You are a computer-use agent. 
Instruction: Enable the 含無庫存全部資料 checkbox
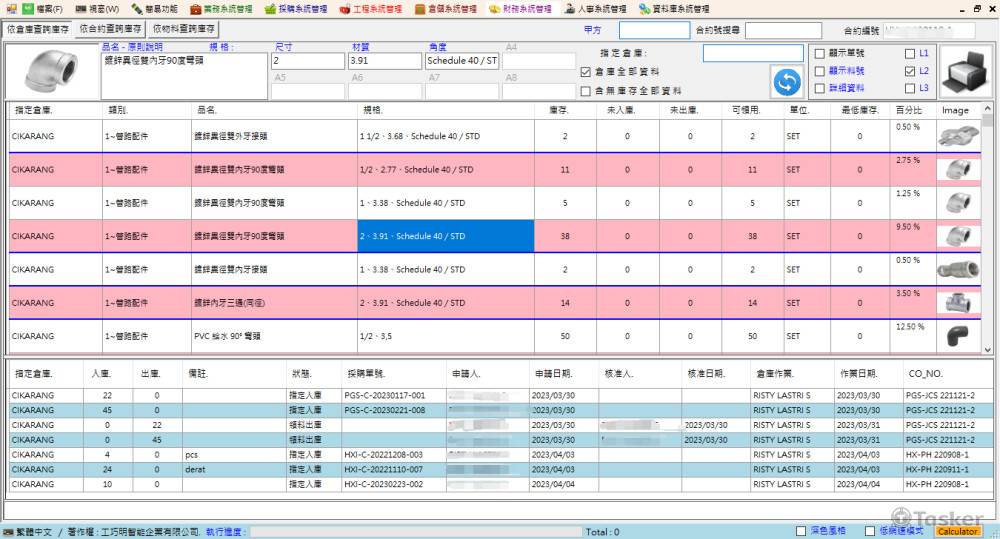tap(586, 90)
